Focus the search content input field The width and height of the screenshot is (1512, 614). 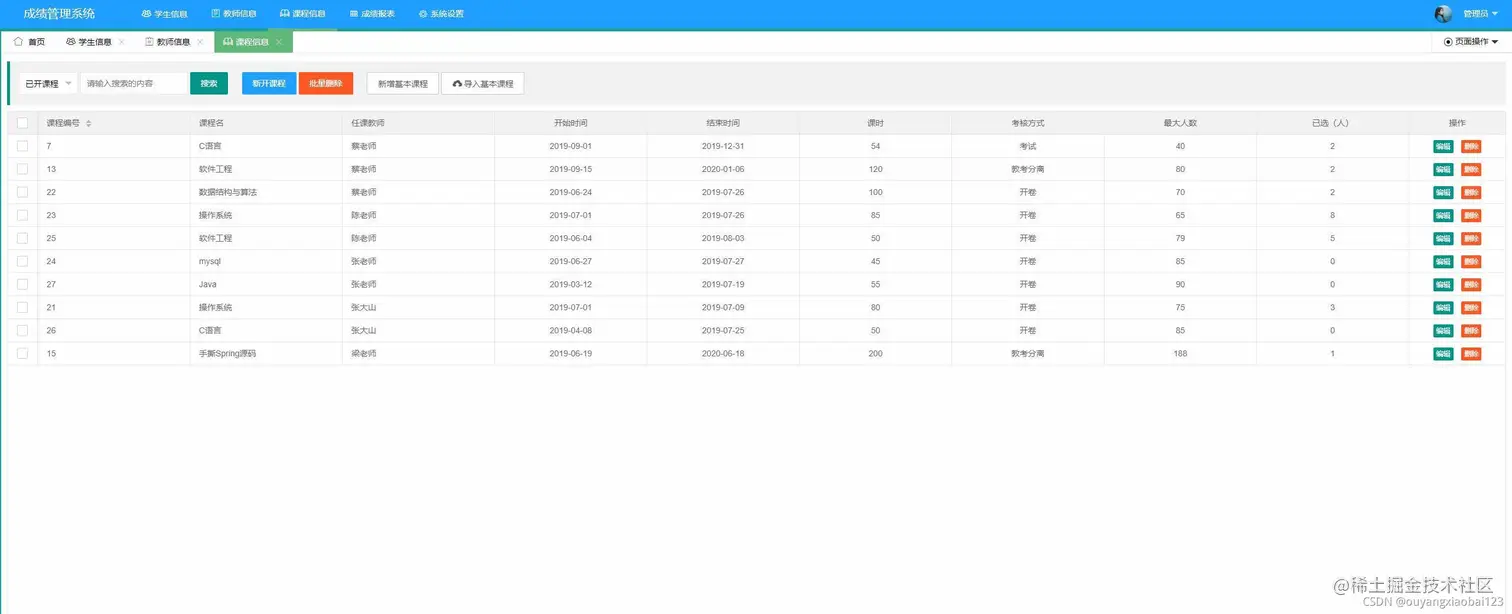click(134, 84)
